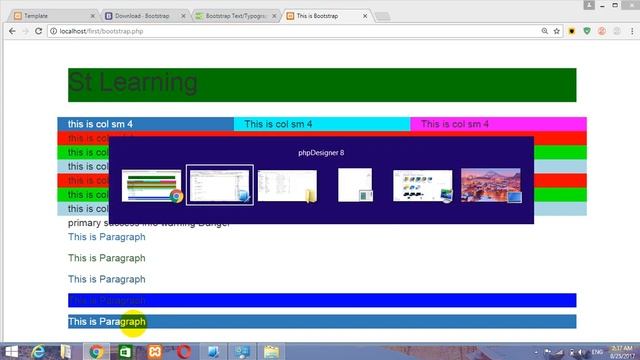Open Chrome's three-dot menu
640x360 pixels.
coord(632,31)
